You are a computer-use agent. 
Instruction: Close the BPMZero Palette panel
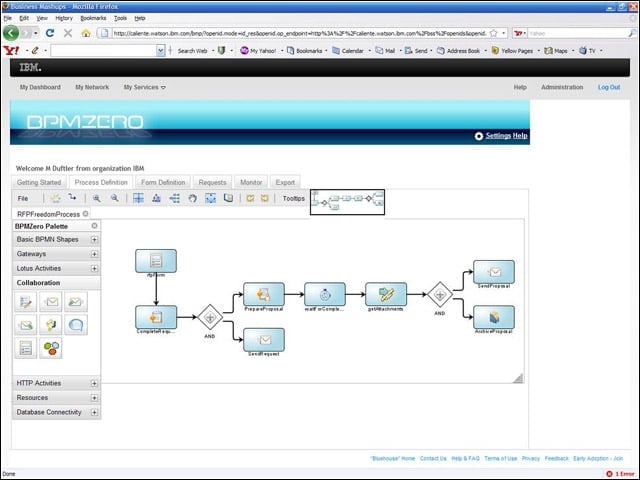pyautogui.click(x=94, y=226)
